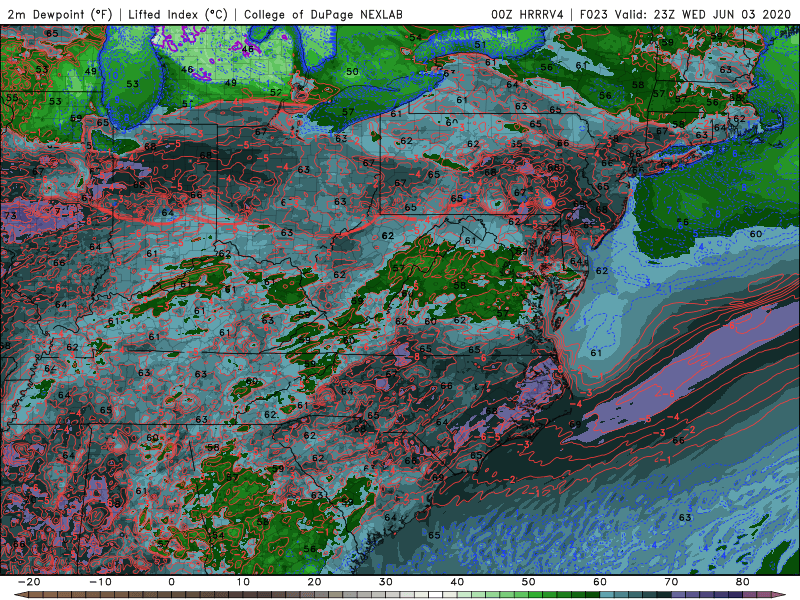Click the 20 label on the color scale
Screen dimensions: 800x600
[314, 582]
